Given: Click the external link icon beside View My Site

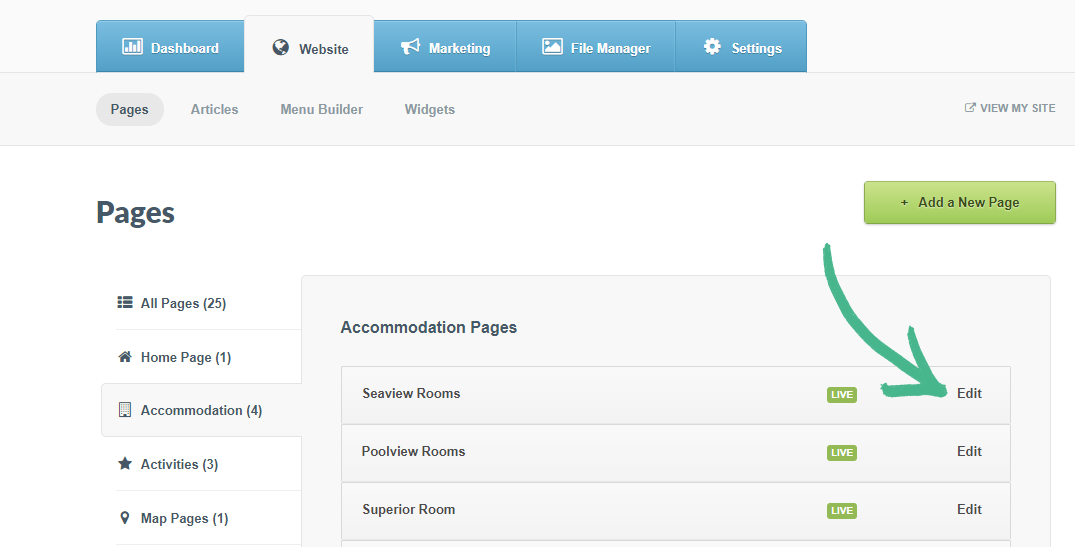Looking at the screenshot, I should click(x=970, y=108).
